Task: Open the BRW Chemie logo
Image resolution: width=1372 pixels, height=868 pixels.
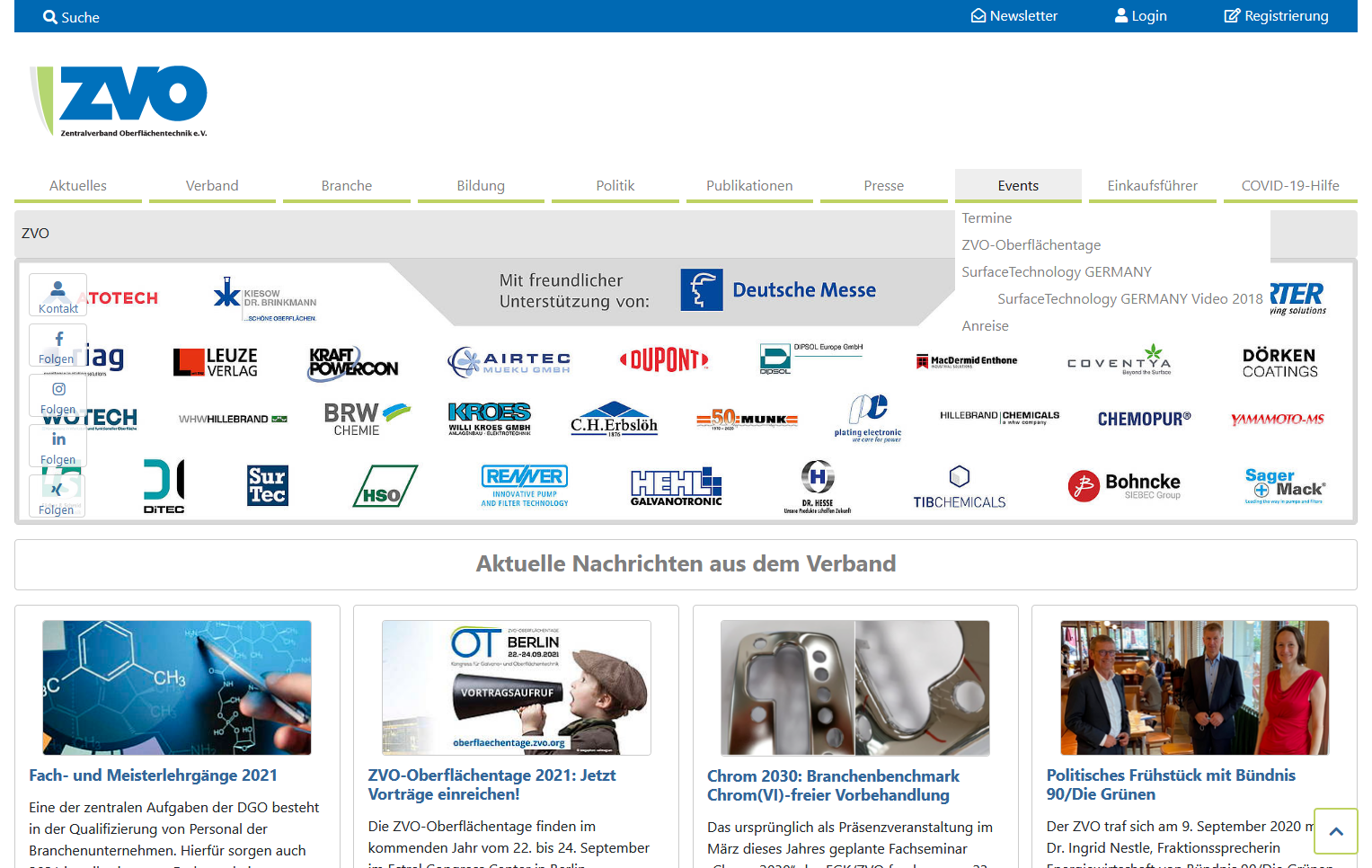Action: click(367, 419)
